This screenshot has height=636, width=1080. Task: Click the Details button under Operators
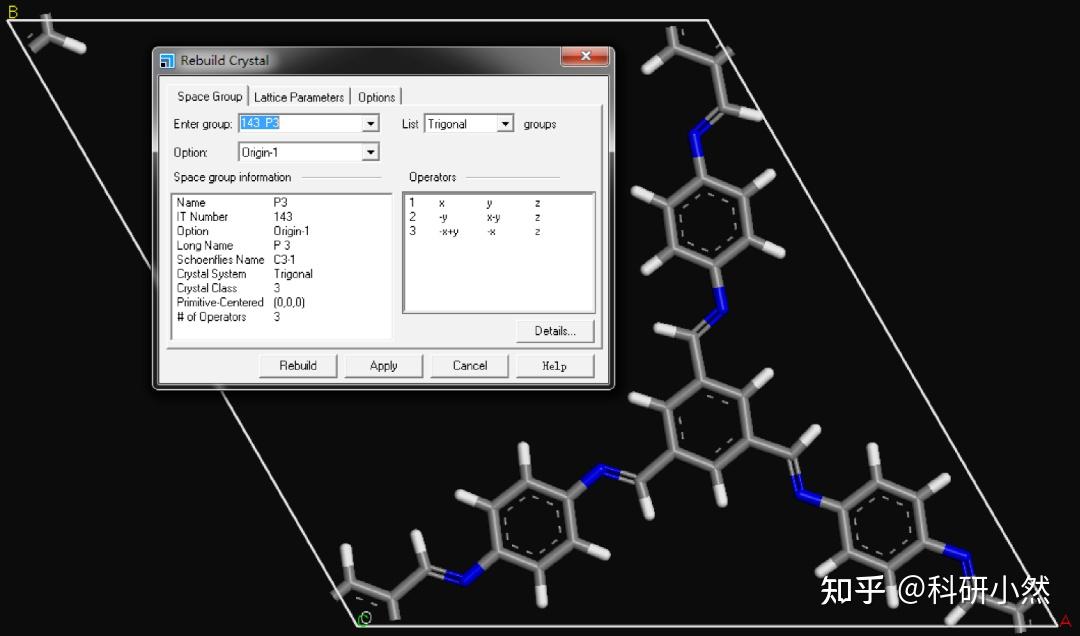(556, 330)
